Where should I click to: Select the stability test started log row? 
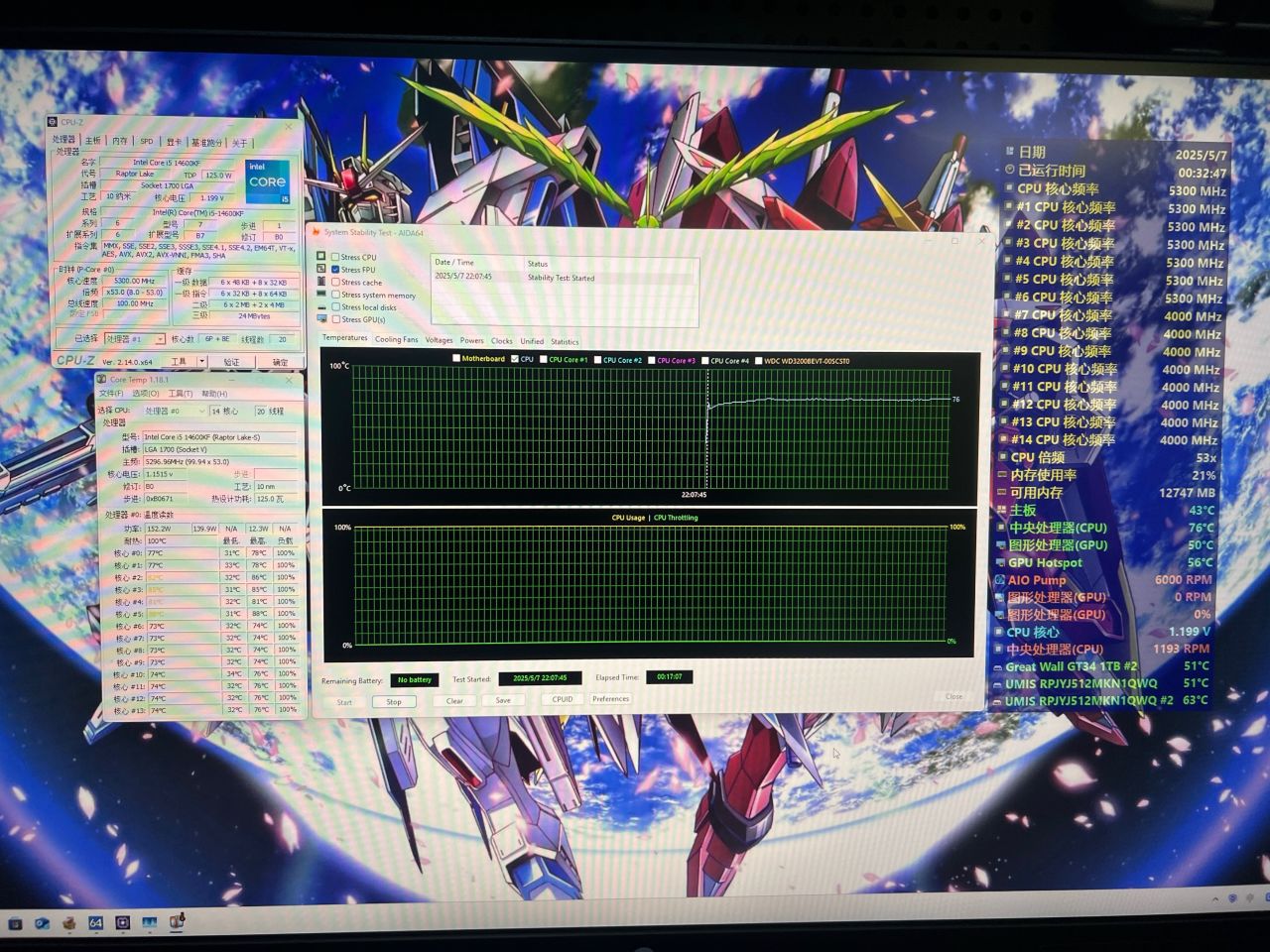(x=562, y=278)
